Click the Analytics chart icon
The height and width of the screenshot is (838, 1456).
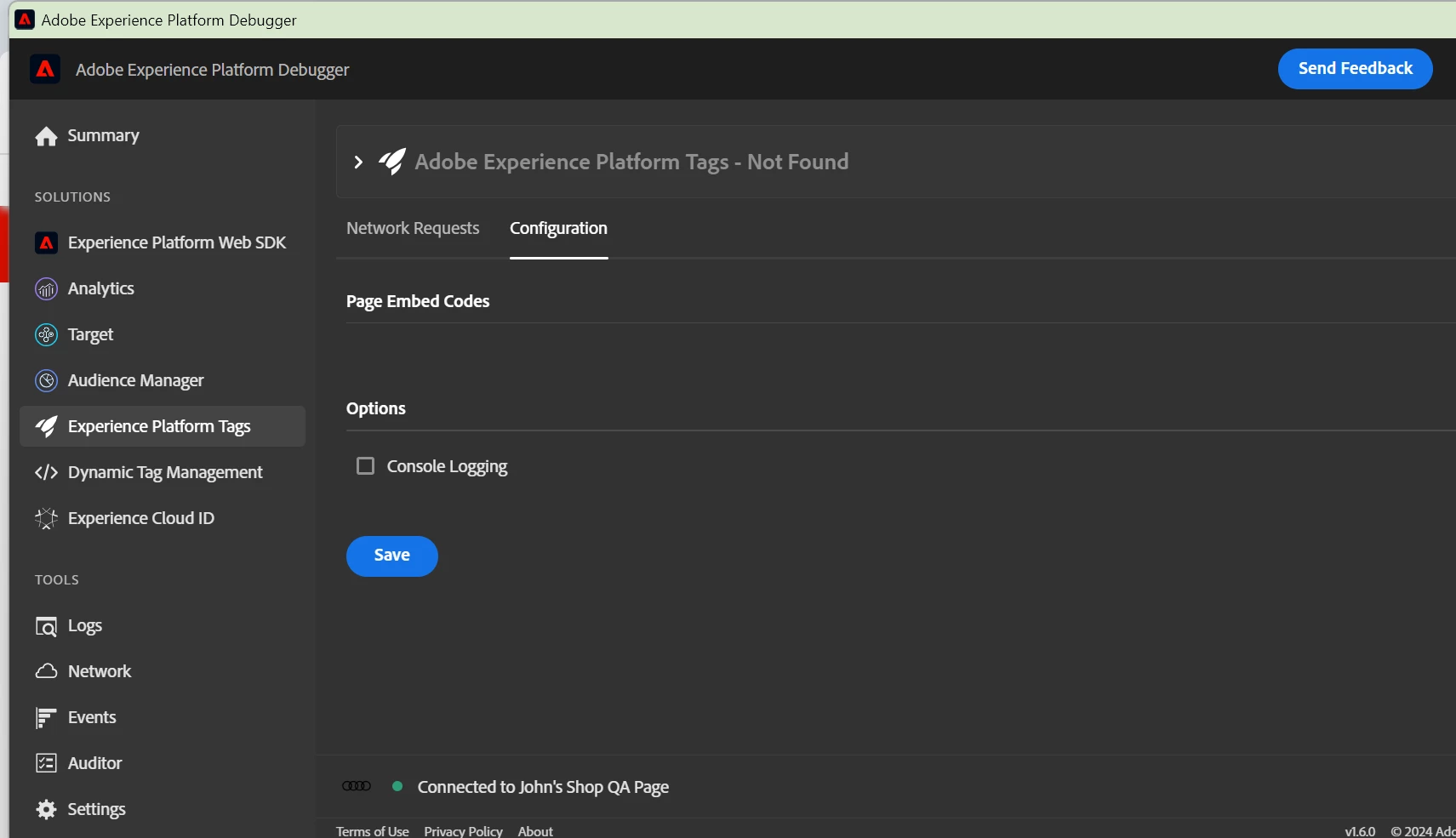[47, 289]
